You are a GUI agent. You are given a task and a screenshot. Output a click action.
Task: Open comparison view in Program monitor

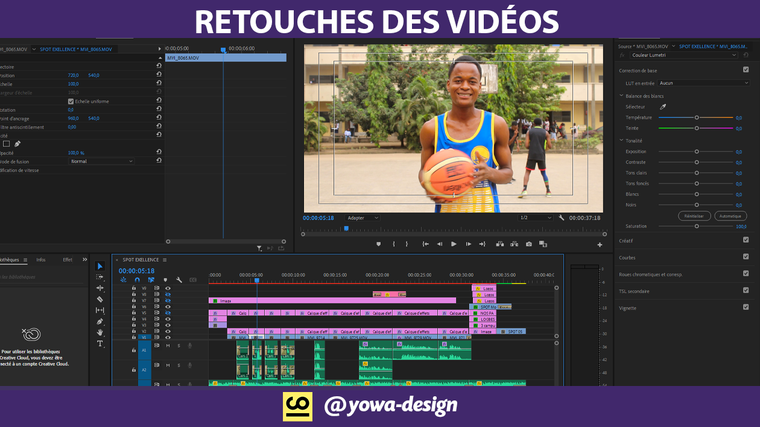click(543, 244)
